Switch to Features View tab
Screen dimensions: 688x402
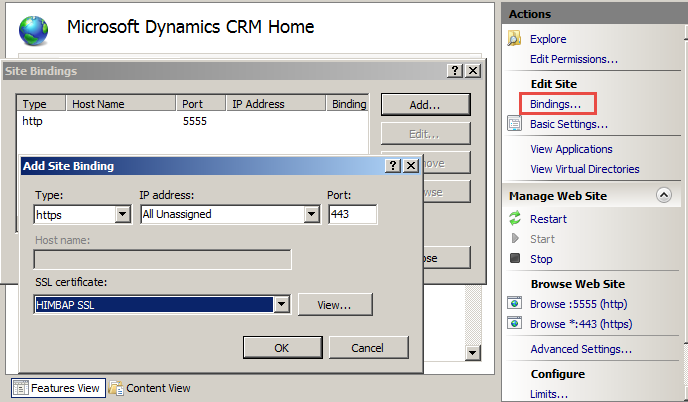tap(58, 388)
